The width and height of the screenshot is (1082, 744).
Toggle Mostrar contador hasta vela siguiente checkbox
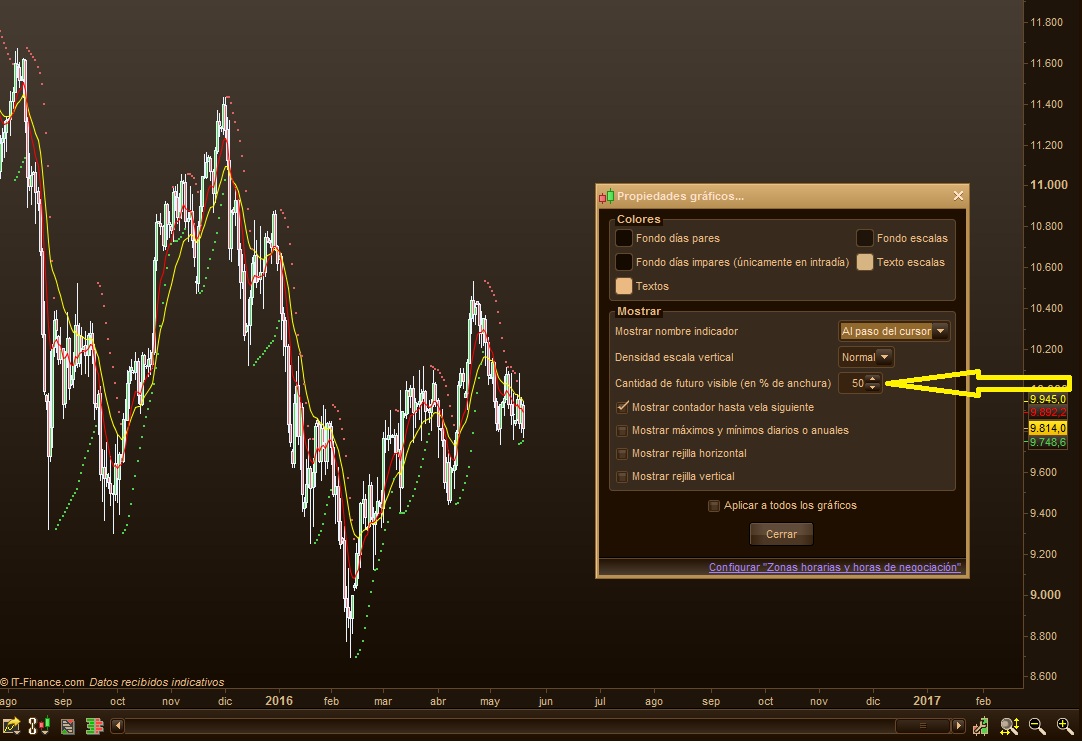tap(622, 407)
